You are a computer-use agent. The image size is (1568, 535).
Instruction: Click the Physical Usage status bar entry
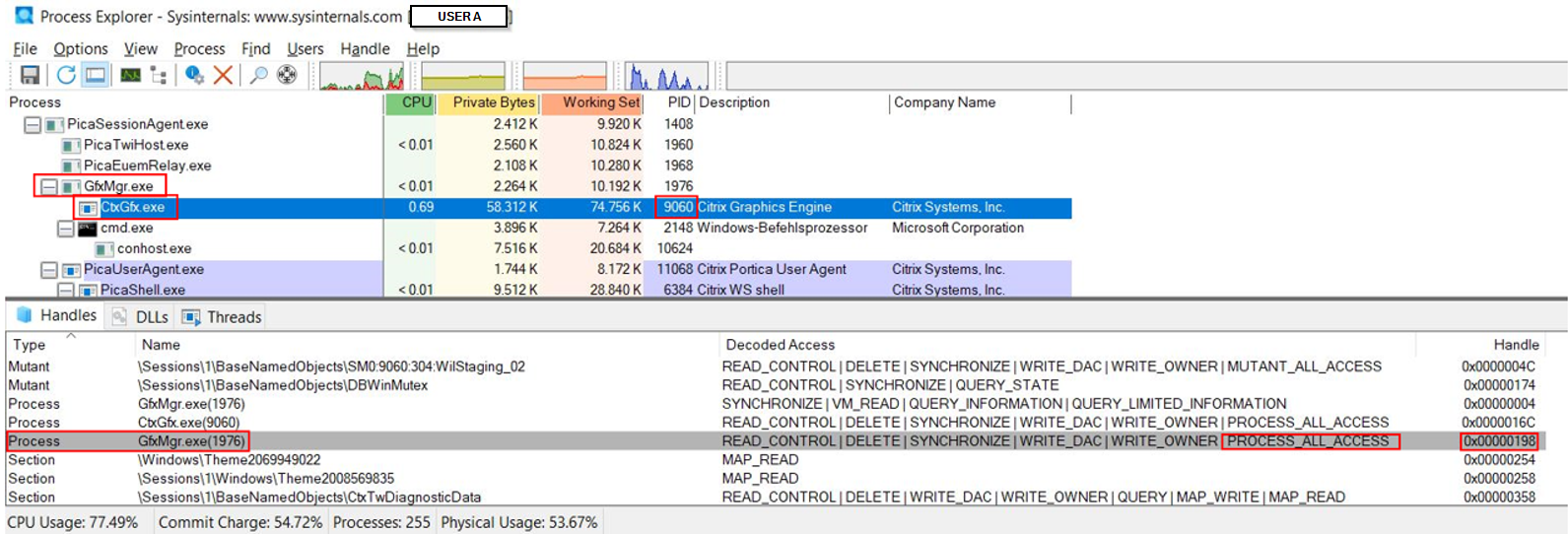coord(519,522)
